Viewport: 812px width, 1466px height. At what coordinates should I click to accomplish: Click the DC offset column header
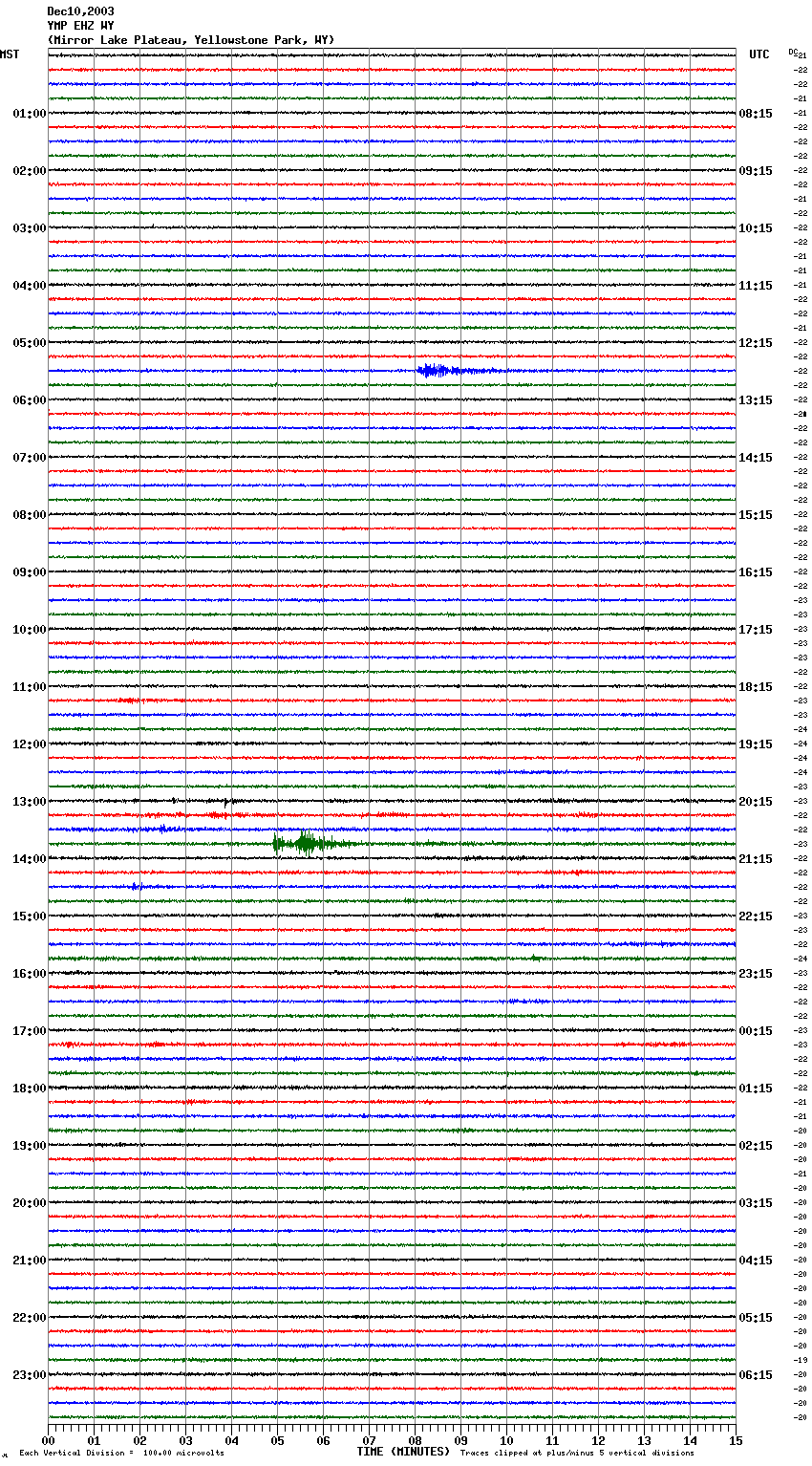(x=793, y=52)
